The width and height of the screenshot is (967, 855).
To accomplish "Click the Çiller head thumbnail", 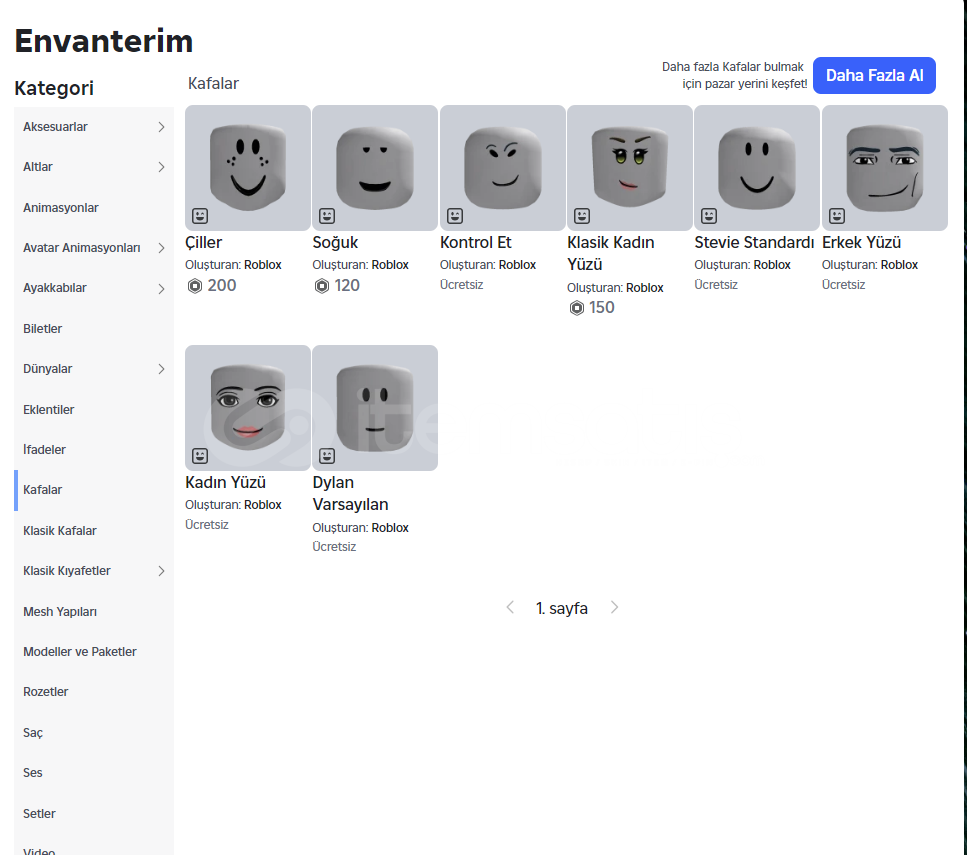I will click(x=248, y=168).
